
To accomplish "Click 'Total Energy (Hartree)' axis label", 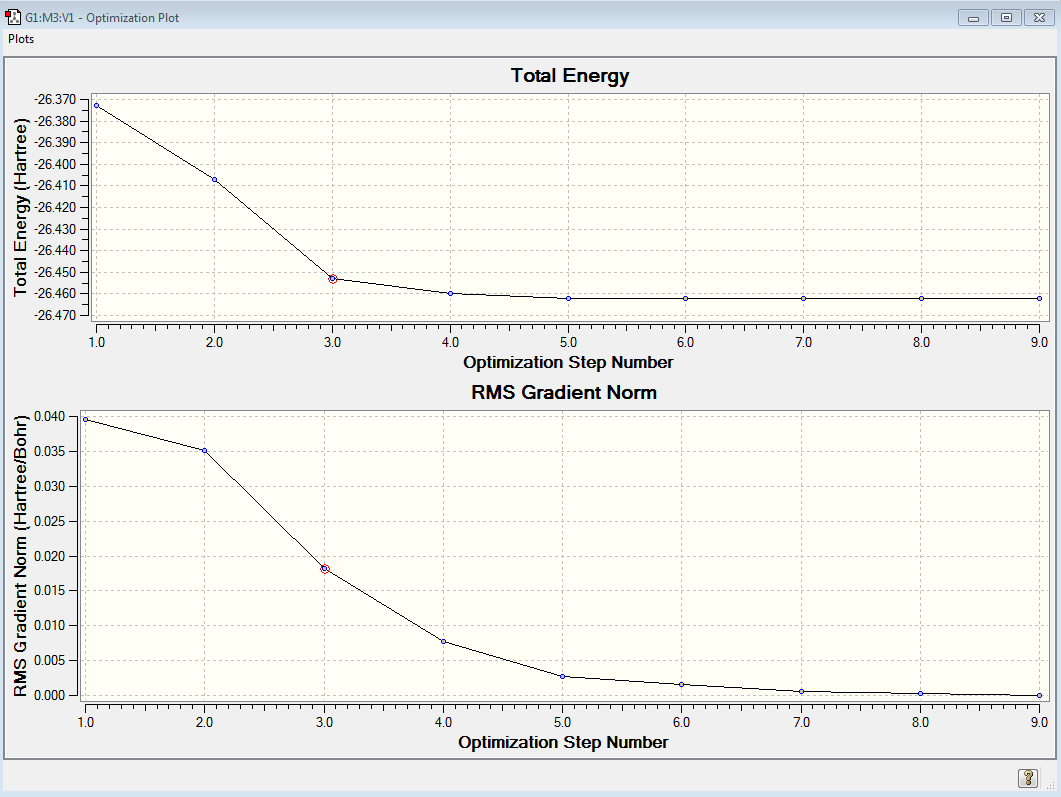I will (x=20, y=208).
